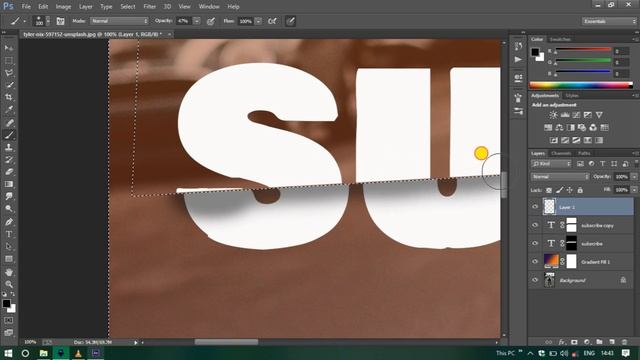Add a layer mask from Layers footer
The width and height of the screenshot is (640, 360).
(574, 342)
